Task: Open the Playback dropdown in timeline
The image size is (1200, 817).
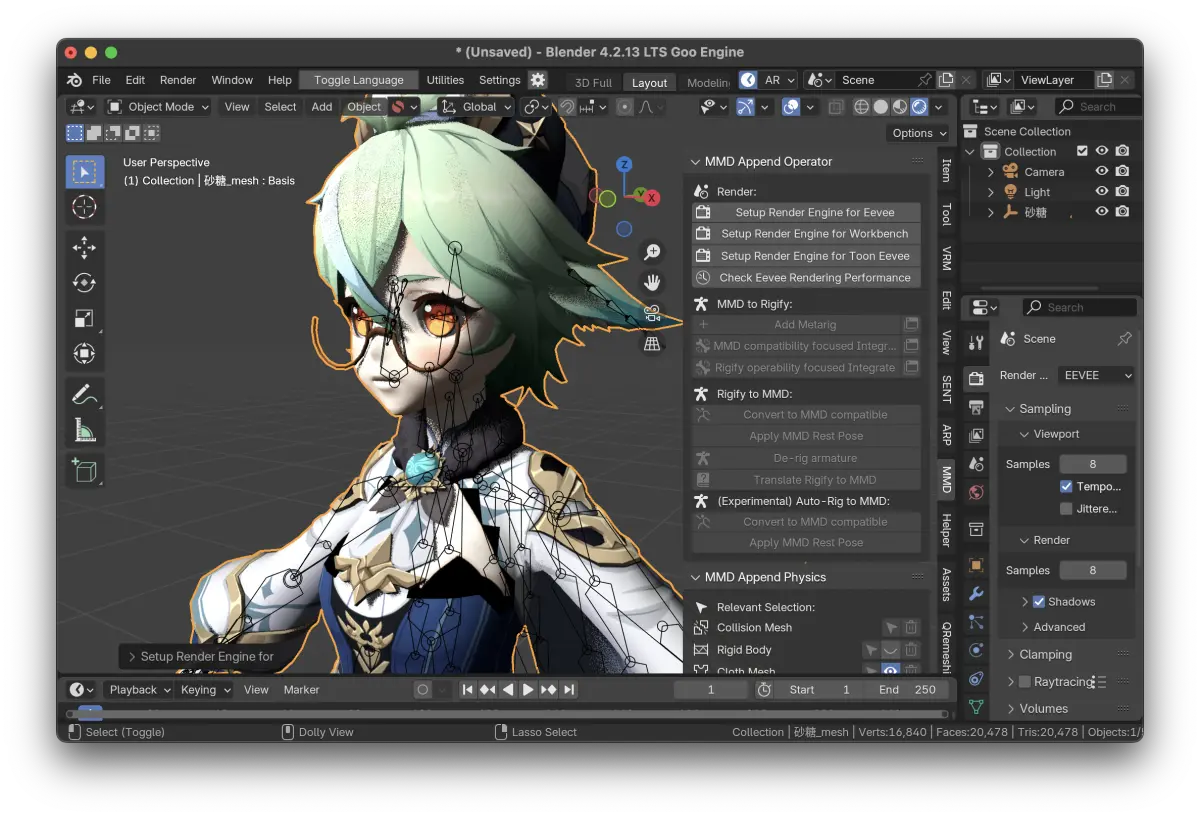Action: [139, 689]
